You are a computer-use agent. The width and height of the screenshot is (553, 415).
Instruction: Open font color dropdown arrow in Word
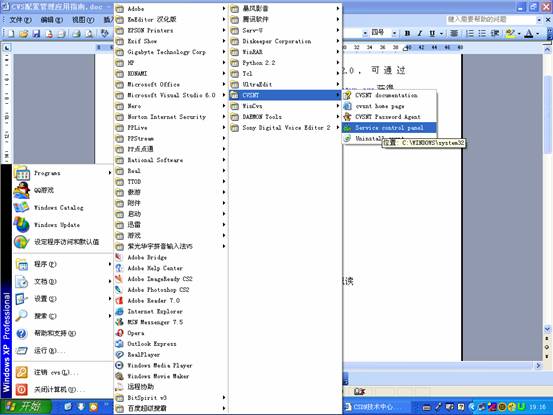pyautogui.click(x=537, y=33)
